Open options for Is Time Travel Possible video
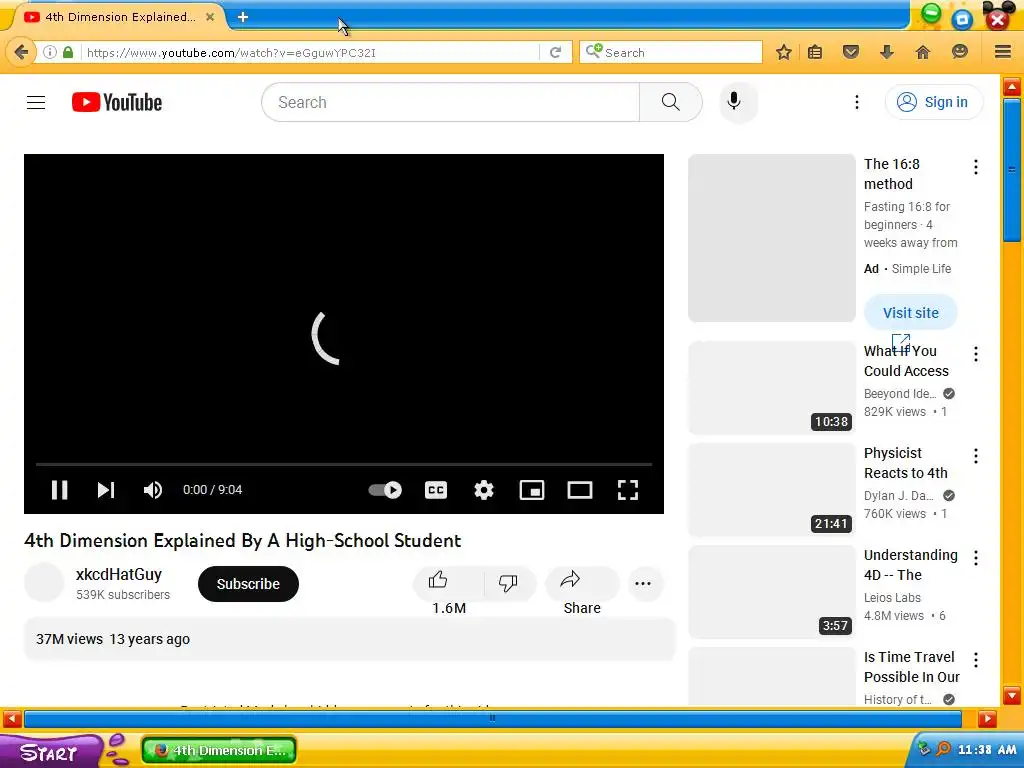Screen dimensions: 1024x768 976,660
